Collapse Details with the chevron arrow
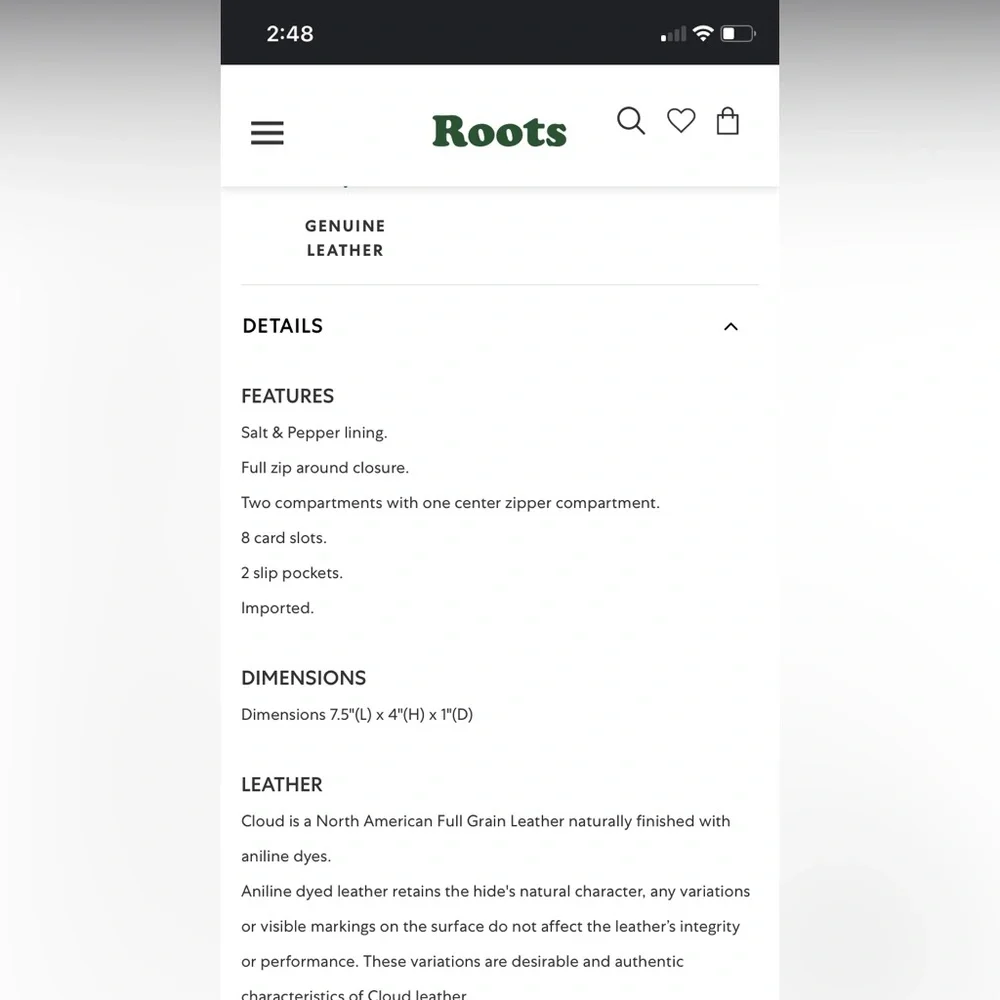The width and height of the screenshot is (1000, 1000). click(731, 327)
